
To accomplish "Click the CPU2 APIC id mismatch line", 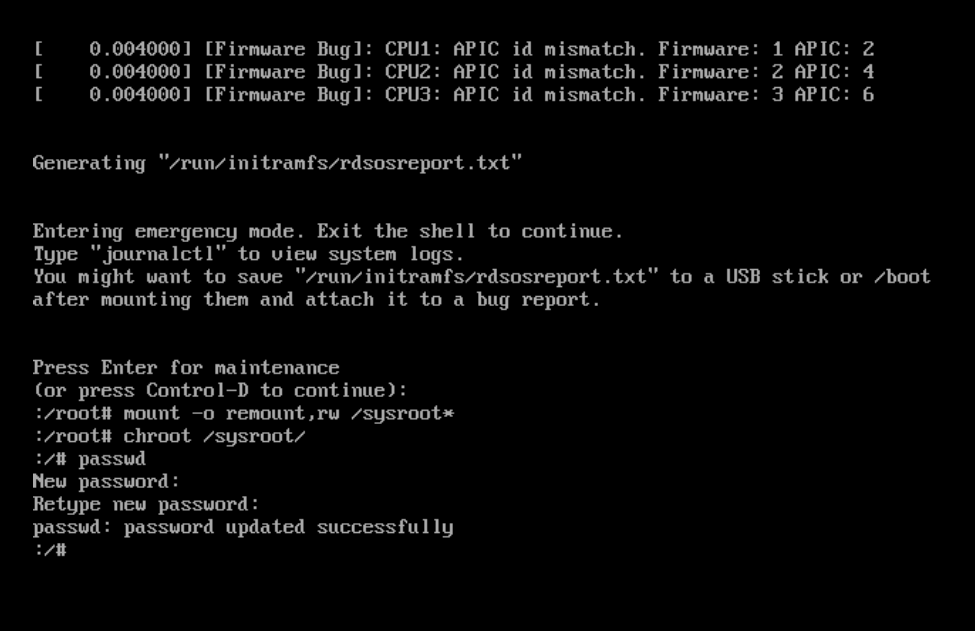I will click(453, 72).
